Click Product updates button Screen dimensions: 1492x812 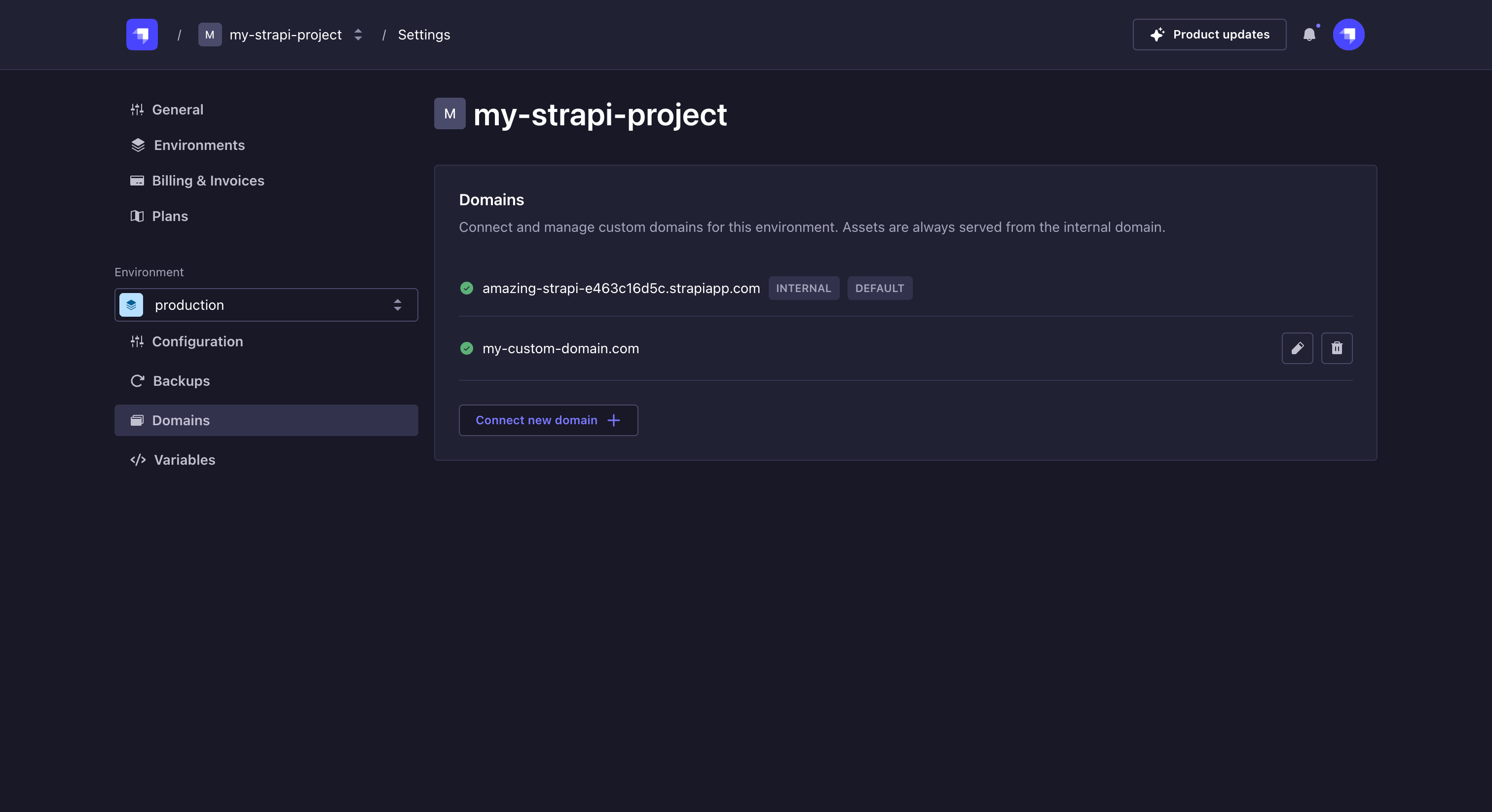click(x=1209, y=35)
